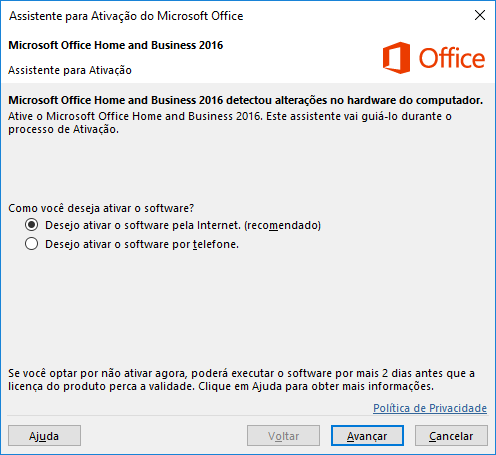Click the window title bar text
Screen dimensions: 496x455
(x=126, y=16)
